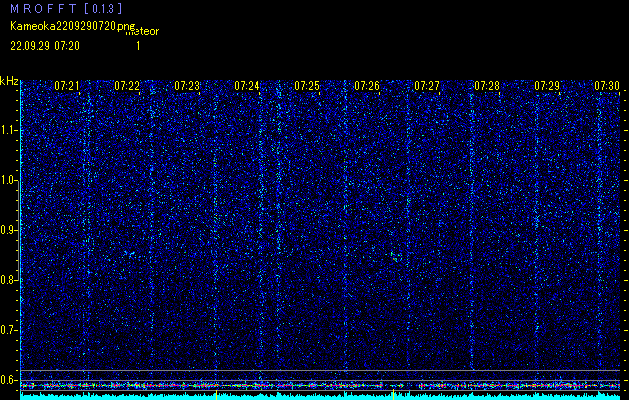Click the 07:25 time label
The image size is (629, 400).
(x=307, y=85)
